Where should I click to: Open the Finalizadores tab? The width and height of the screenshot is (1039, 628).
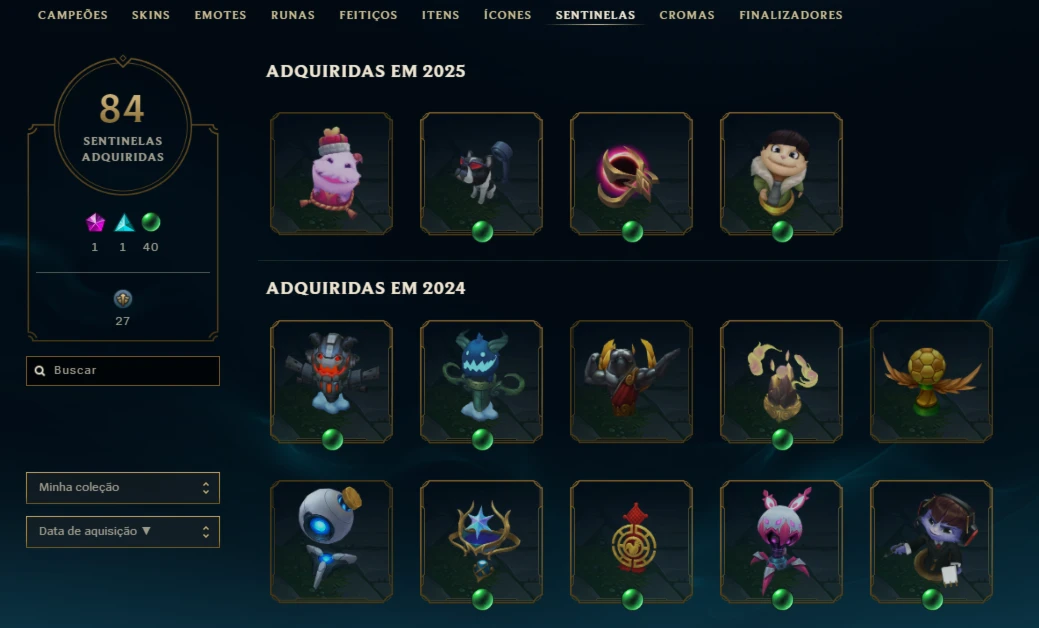tap(791, 15)
